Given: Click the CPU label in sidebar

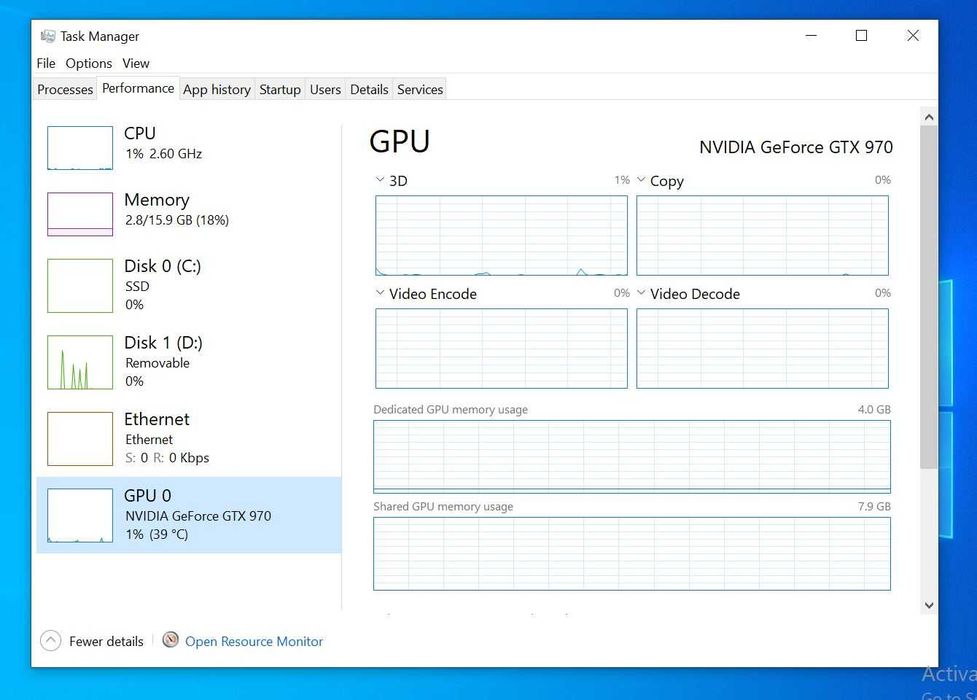Looking at the screenshot, I should (140, 133).
